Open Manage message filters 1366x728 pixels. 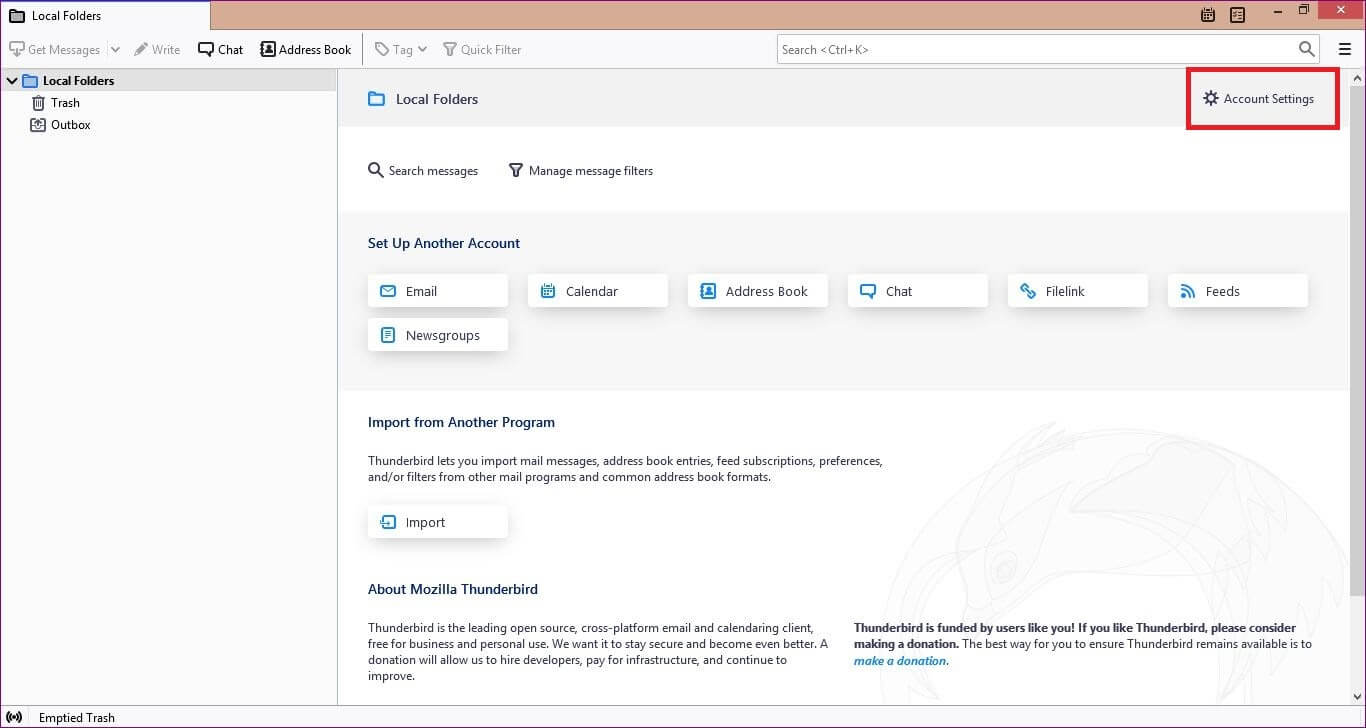coord(581,171)
